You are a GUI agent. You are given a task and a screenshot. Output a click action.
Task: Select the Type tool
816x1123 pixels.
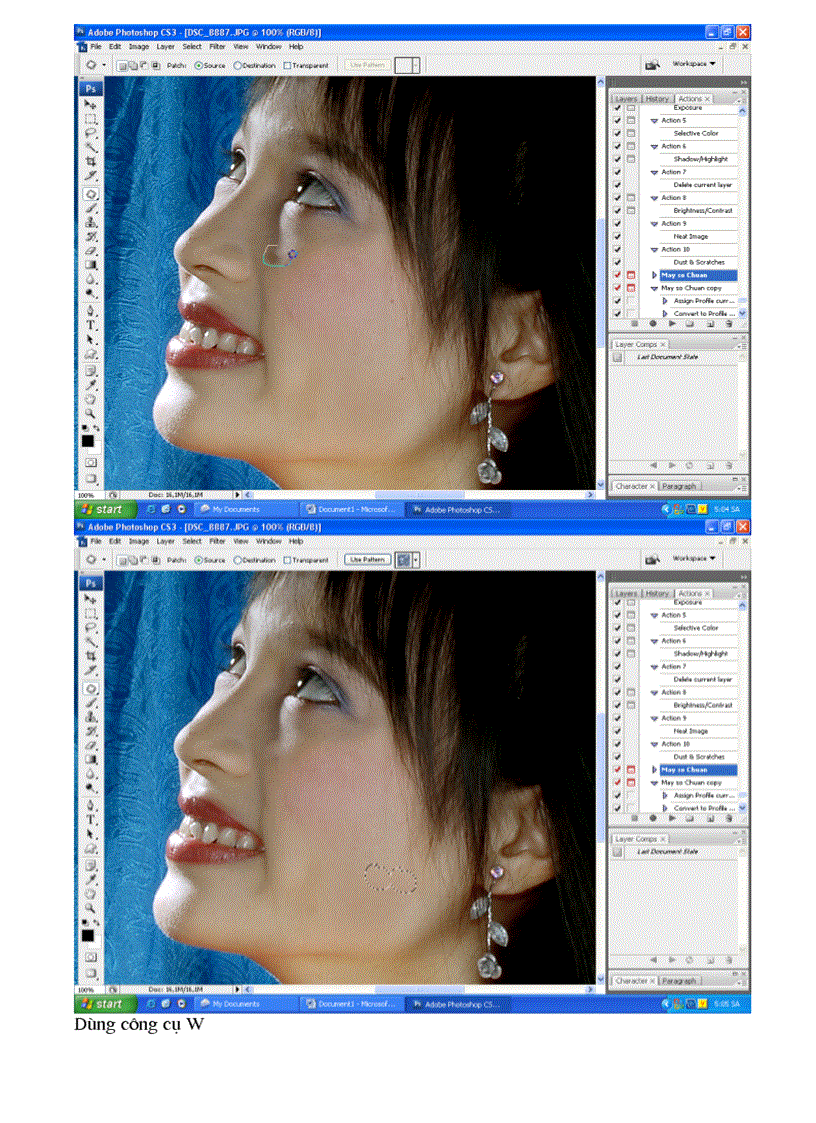tap(89, 324)
